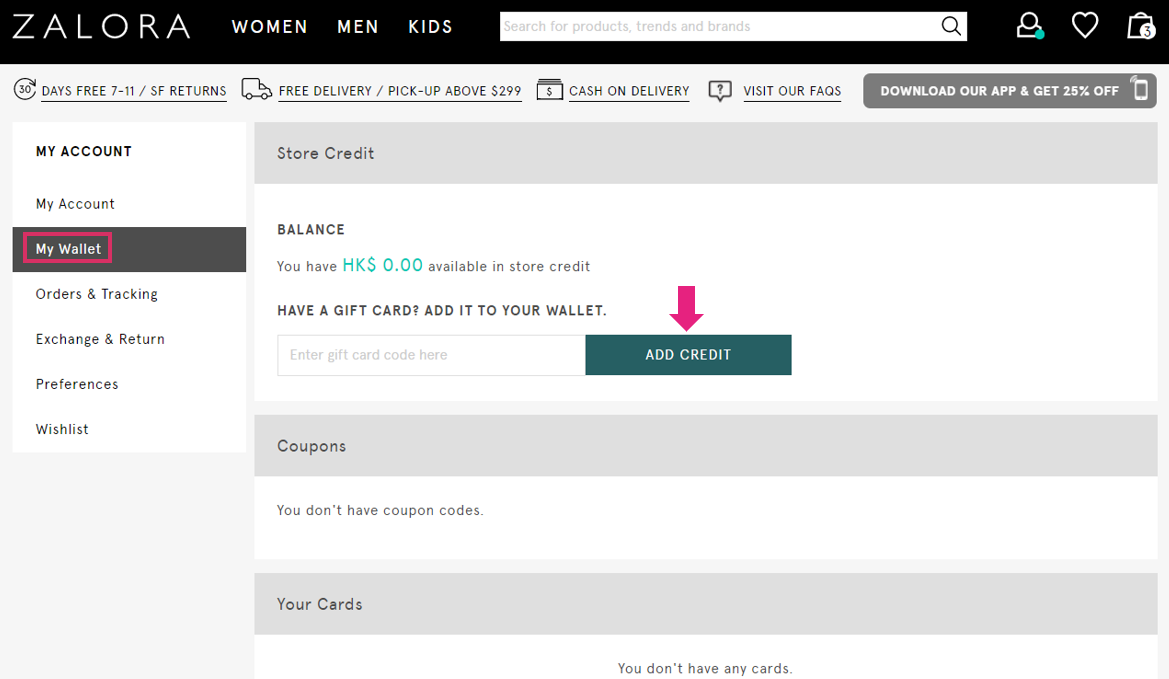Open the shopping cart icon showing 3 items
Viewport: 1169px width, 679px height.
tap(1139, 26)
